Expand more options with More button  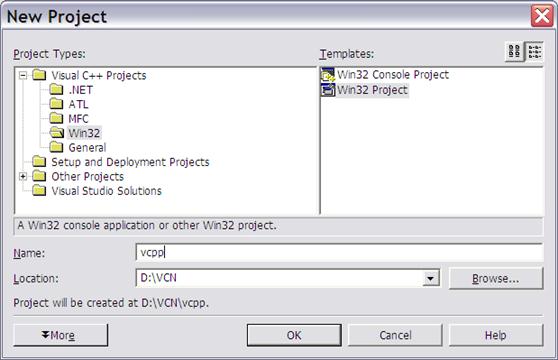pyautogui.click(x=60, y=335)
